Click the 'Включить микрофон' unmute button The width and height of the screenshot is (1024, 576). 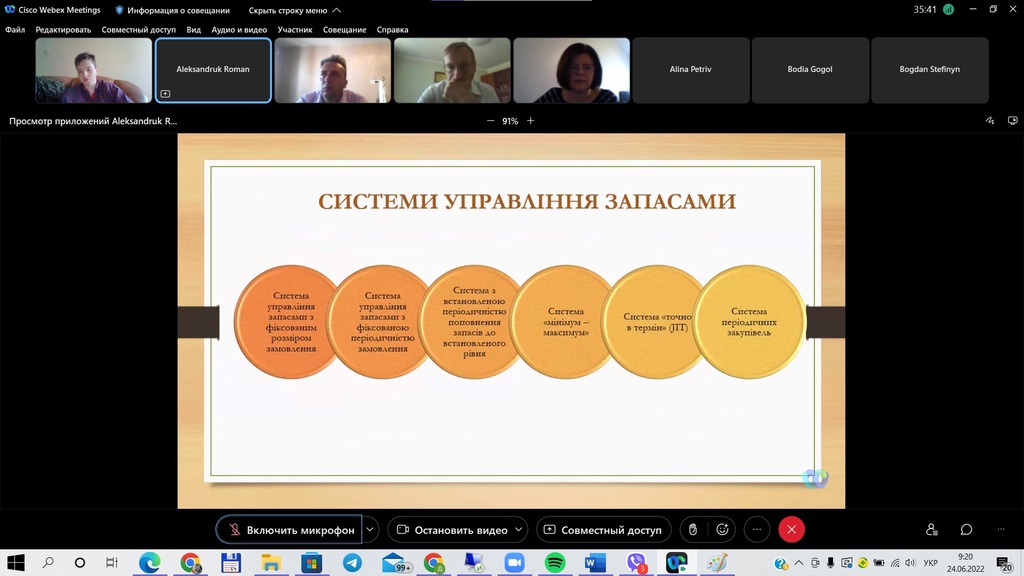pyautogui.click(x=290, y=530)
